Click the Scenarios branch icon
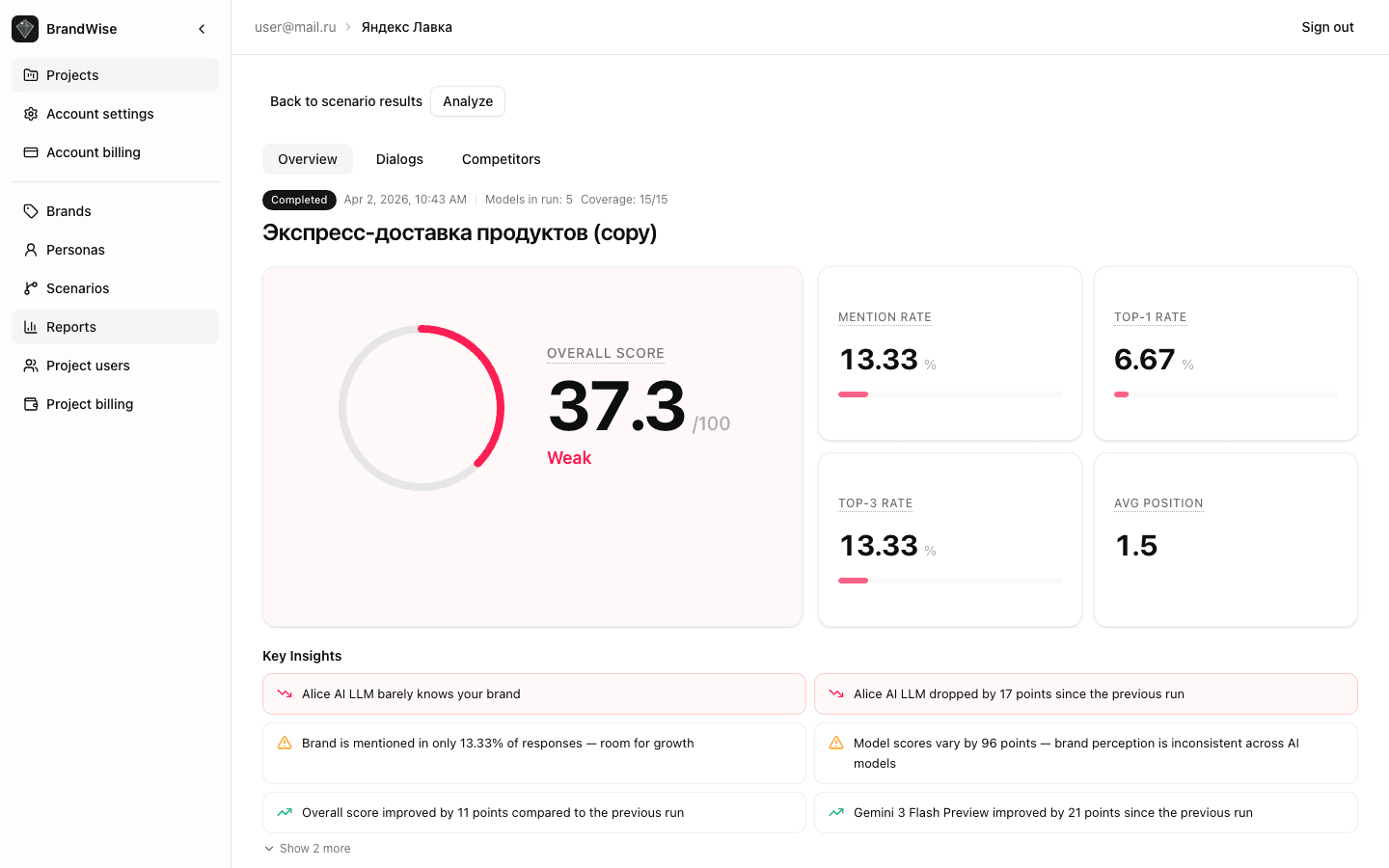The image size is (1389, 868). pyautogui.click(x=30, y=287)
